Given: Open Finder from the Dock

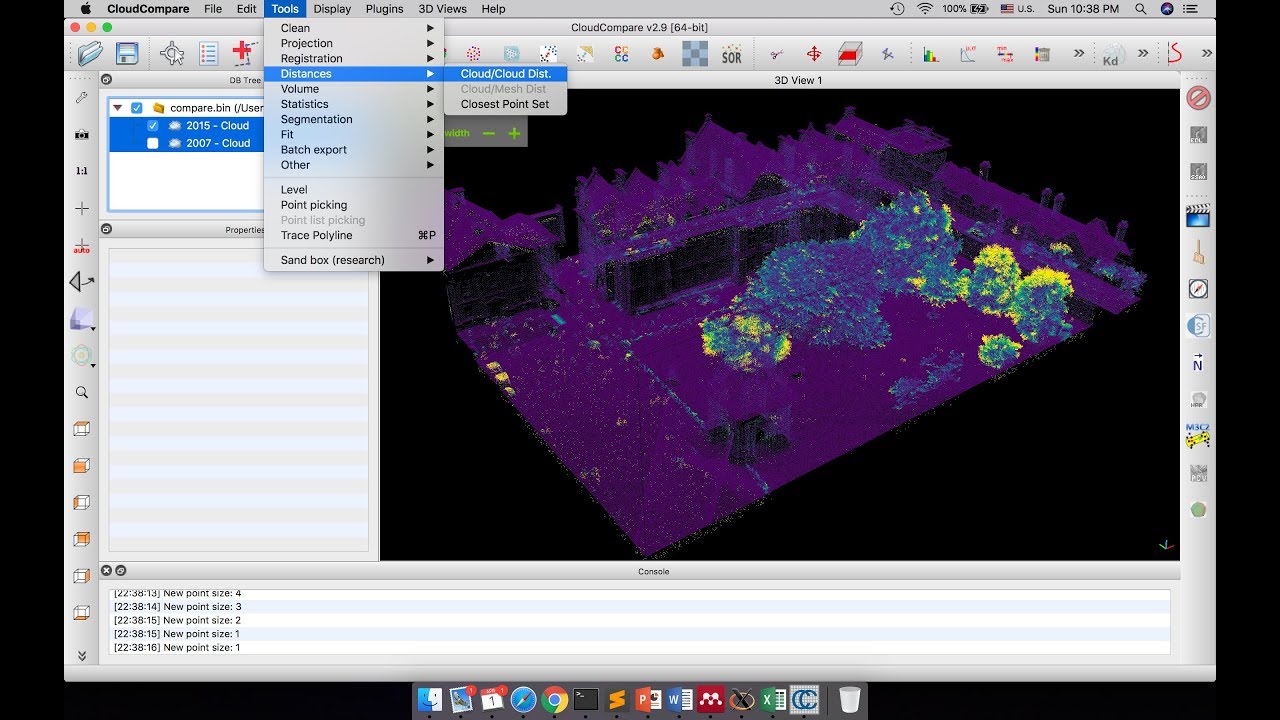Looking at the screenshot, I should pos(430,700).
